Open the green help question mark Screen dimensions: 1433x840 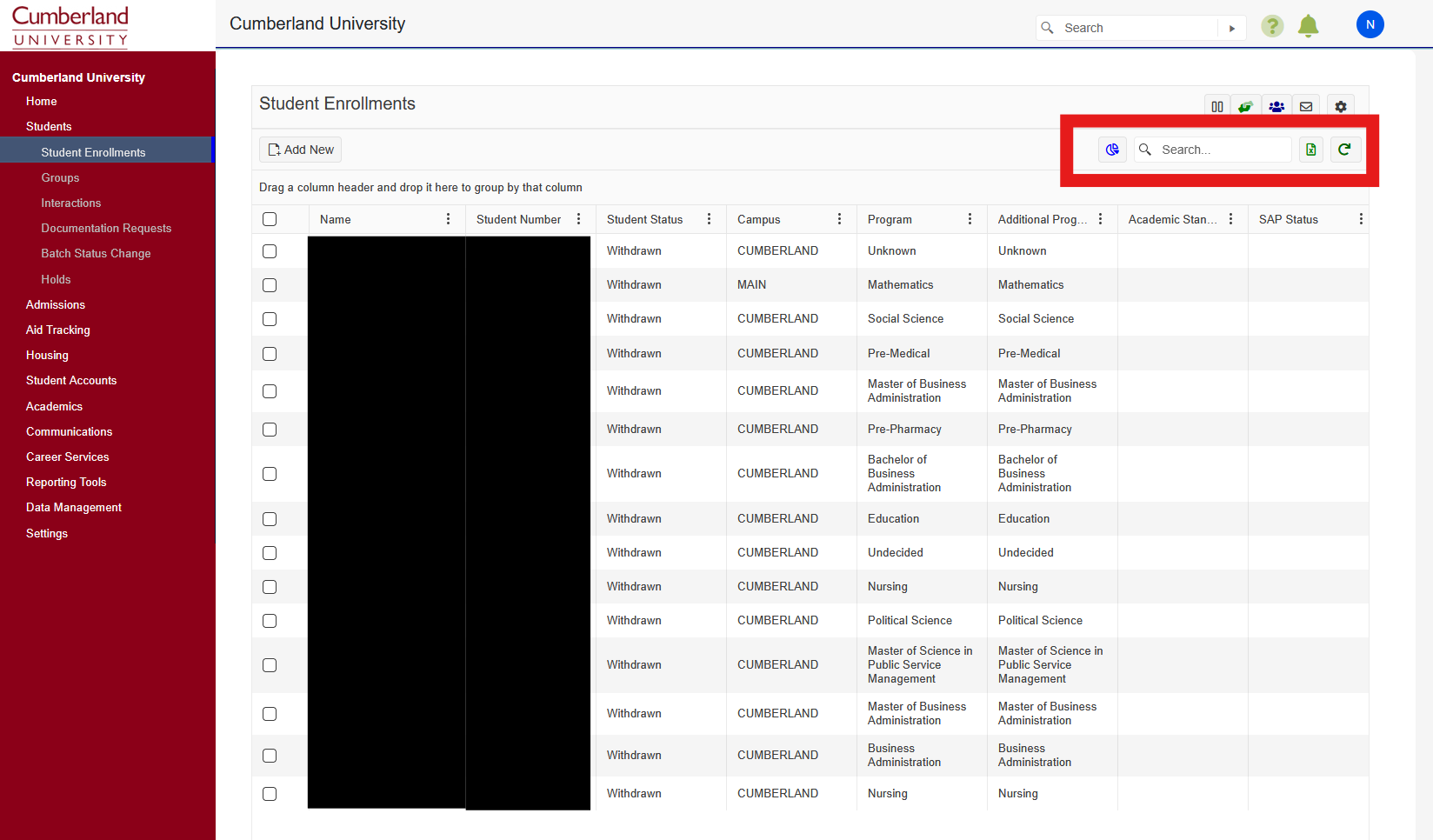click(1272, 26)
